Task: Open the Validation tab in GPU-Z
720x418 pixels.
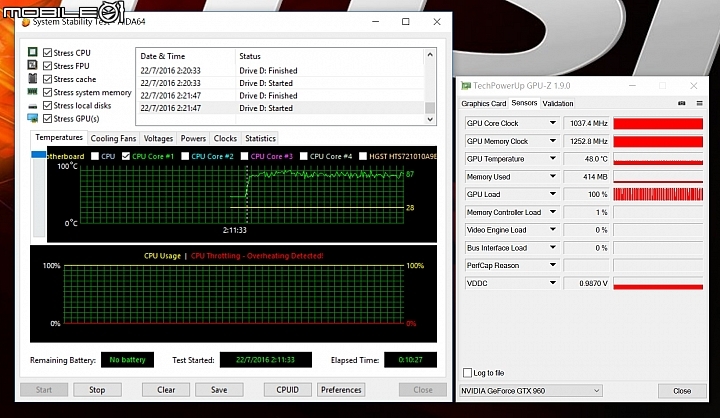Action: tap(558, 103)
